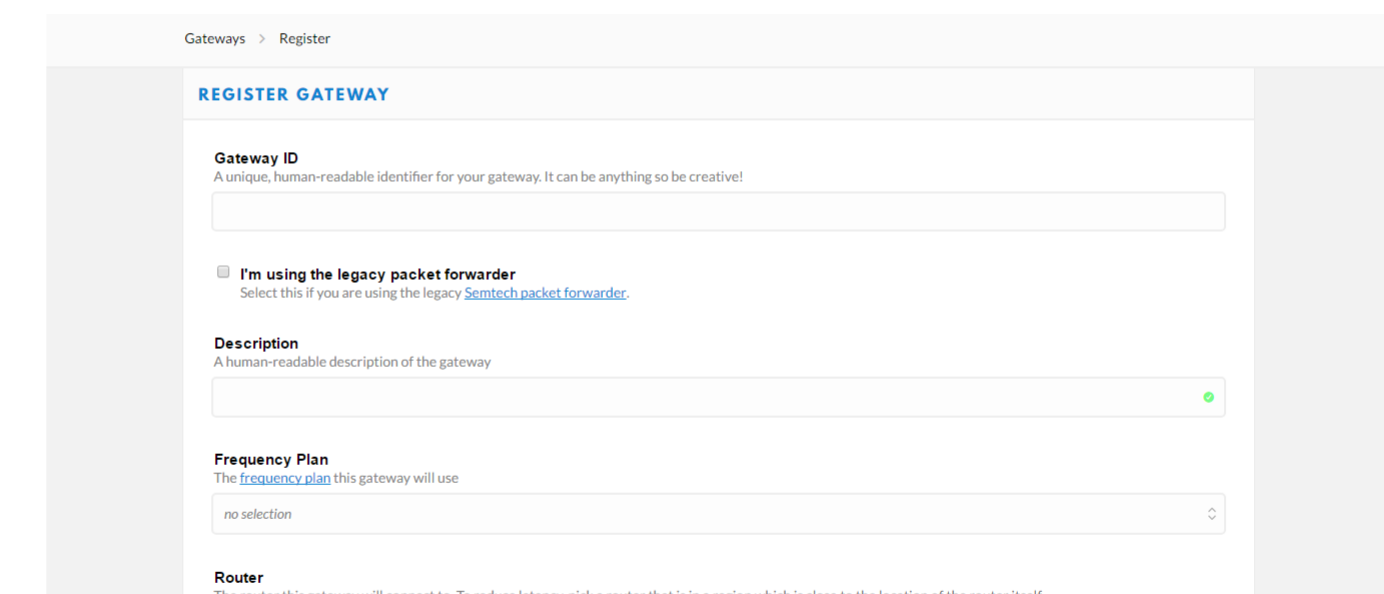Click the green validation check icon
The height and width of the screenshot is (594, 1384).
(1208, 397)
